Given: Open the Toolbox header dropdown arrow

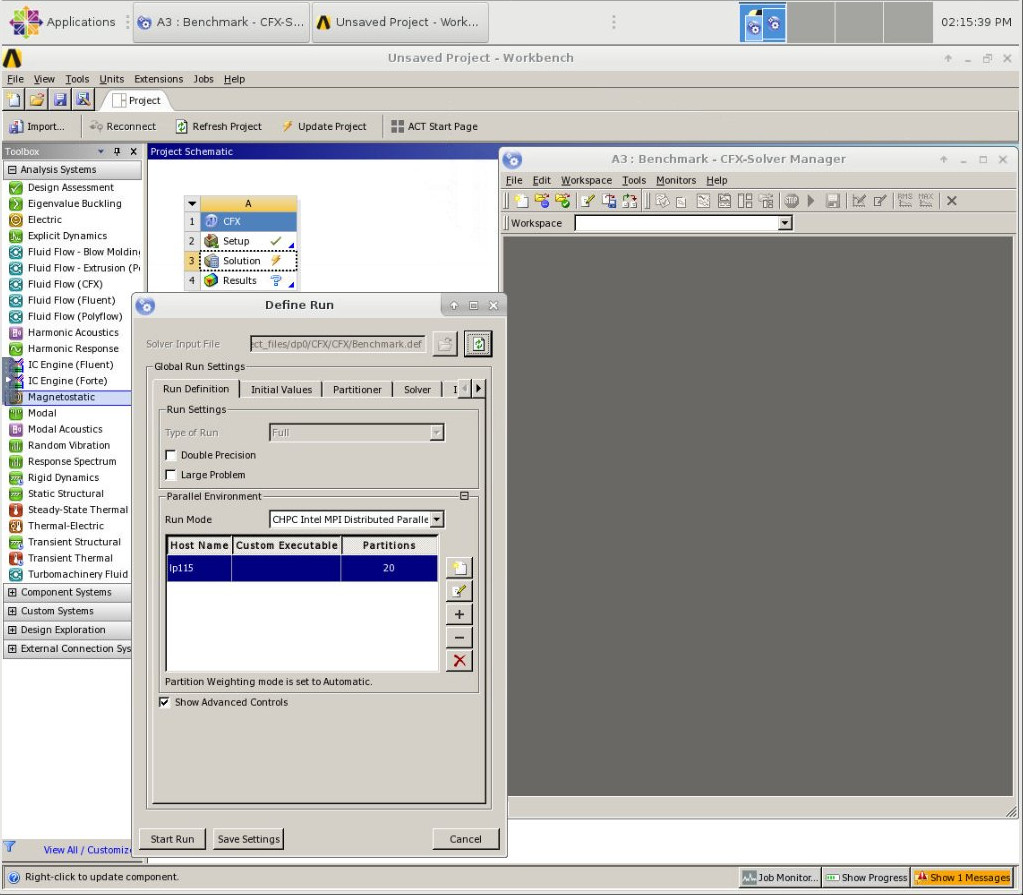Looking at the screenshot, I should tap(100, 151).
